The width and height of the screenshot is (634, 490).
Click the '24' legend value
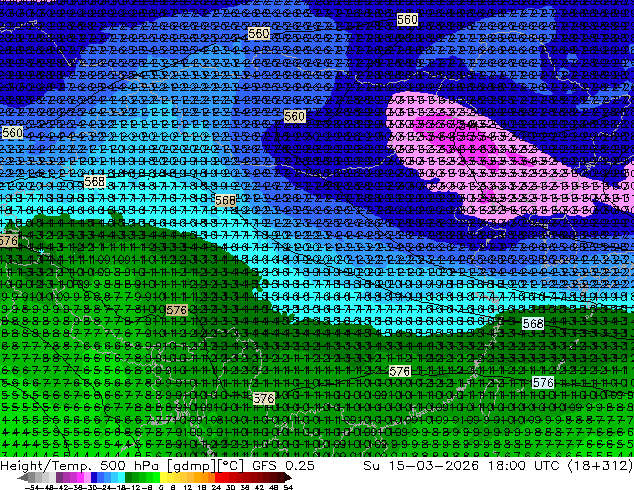click(x=216, y=487)
